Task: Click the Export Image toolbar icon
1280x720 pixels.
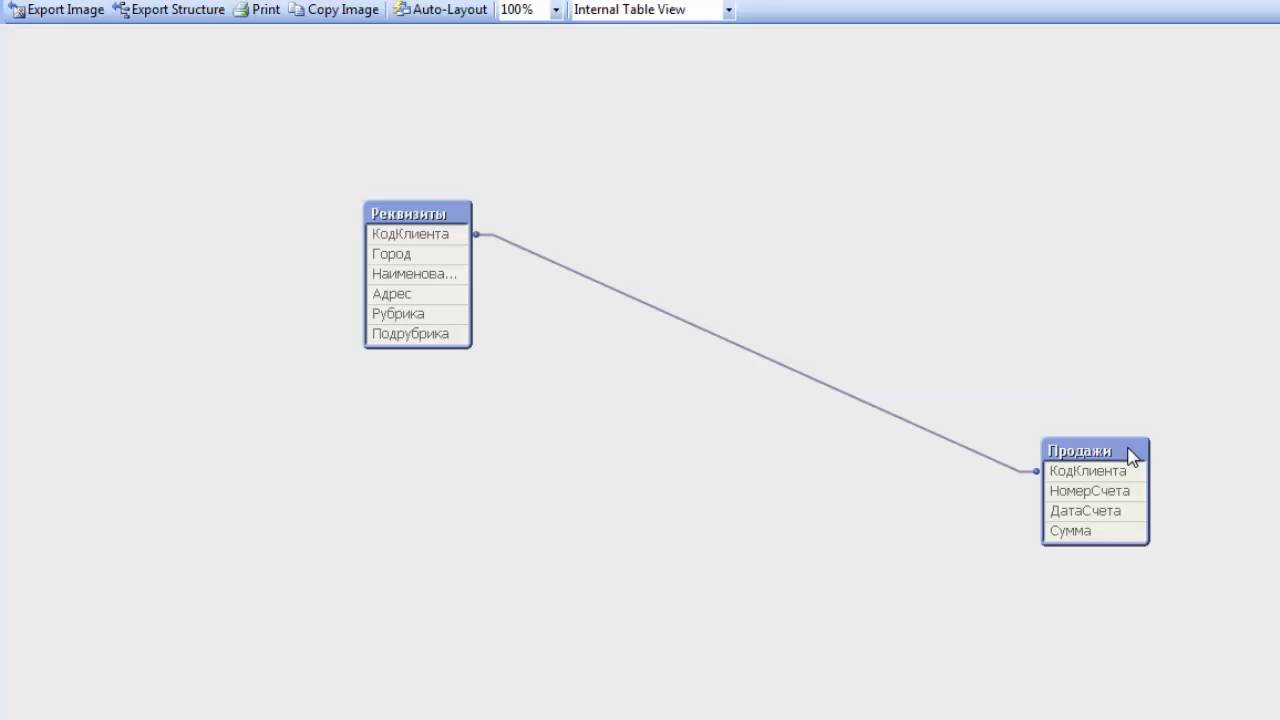Action: tap(17, 10)
